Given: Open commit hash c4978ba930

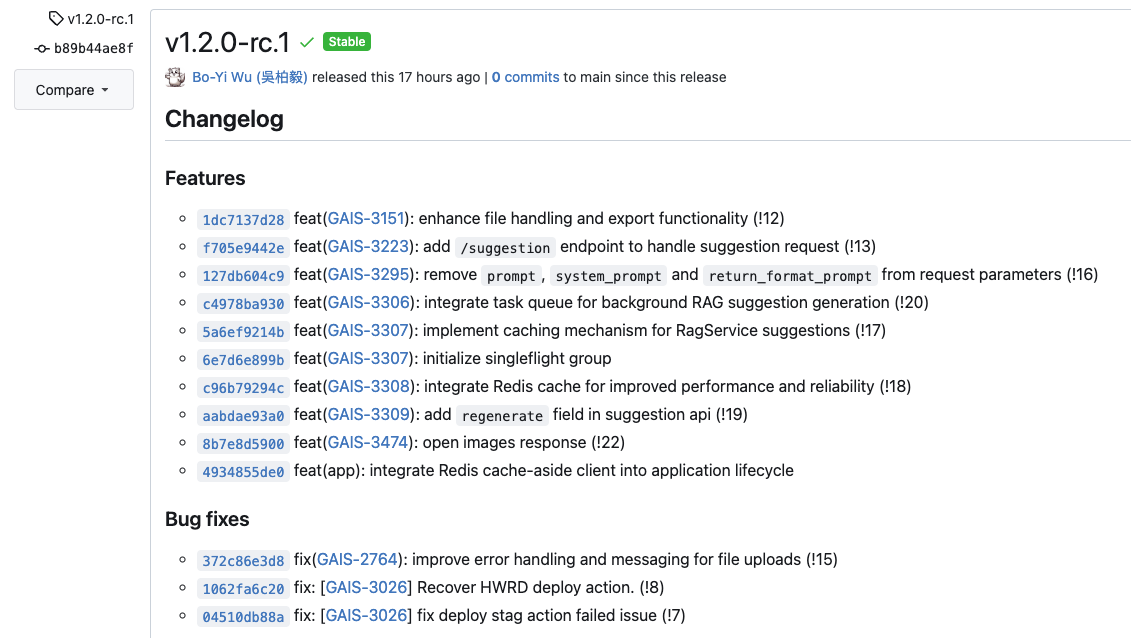Looking at the screenshot, I should pos(243,303).
